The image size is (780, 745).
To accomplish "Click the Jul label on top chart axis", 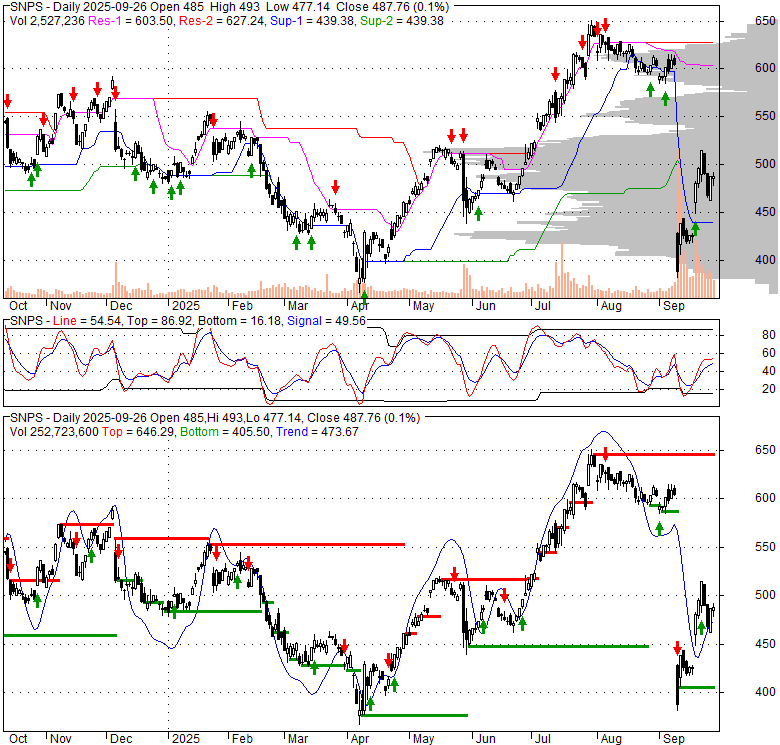I will (543, 306).
